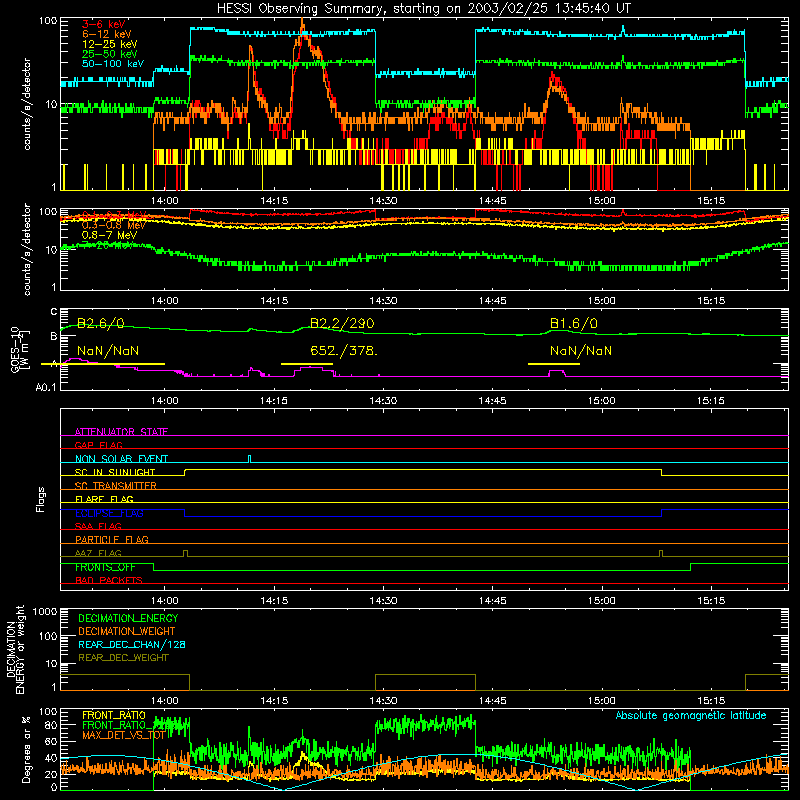Select the SAA_FLAG label

click(x=98, y=526)
